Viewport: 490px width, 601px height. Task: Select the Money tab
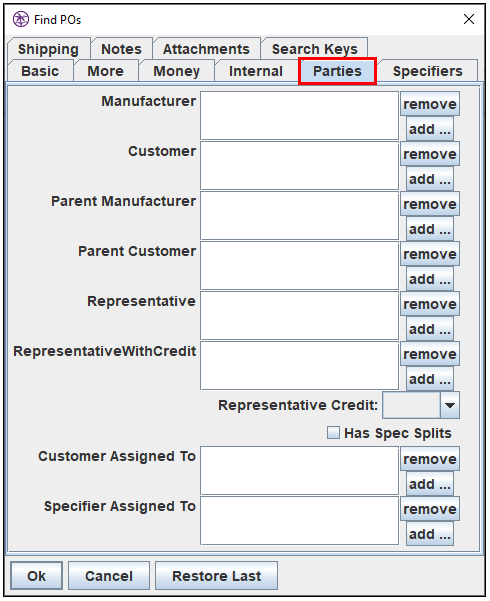[x=176, y=71]
